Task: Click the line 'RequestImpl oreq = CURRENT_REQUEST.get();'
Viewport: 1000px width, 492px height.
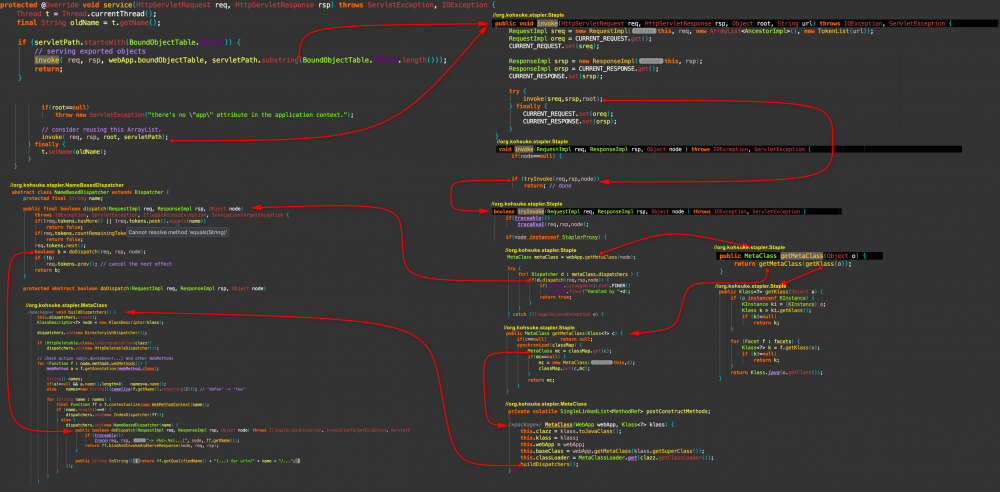Action: pos(580,38)
